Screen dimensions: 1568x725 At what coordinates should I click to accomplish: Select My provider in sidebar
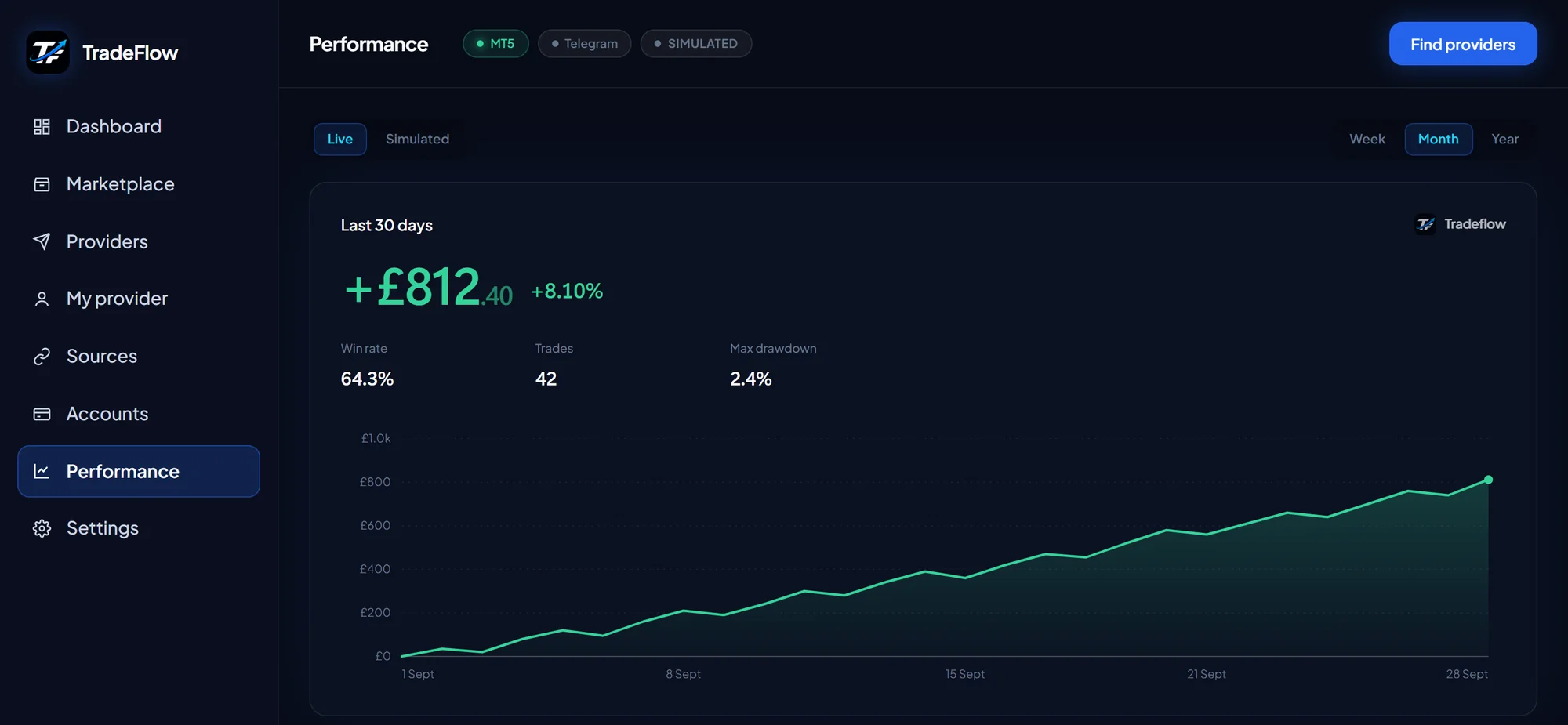click(x=139, y=299)
